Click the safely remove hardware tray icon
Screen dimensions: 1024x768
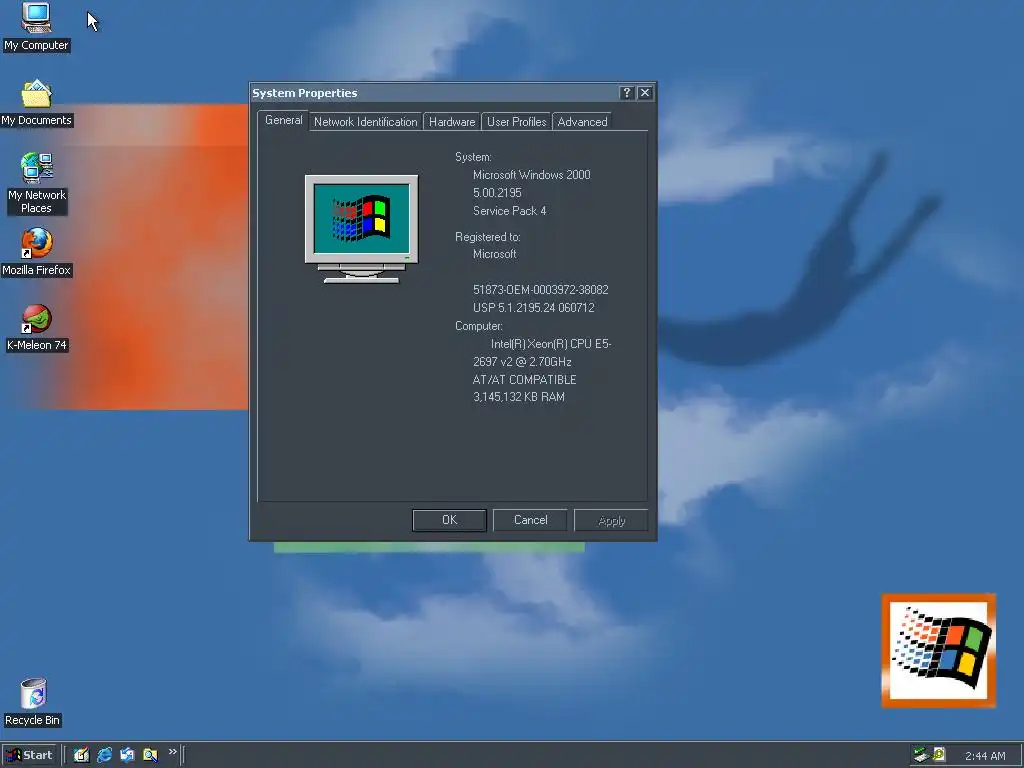921,755
